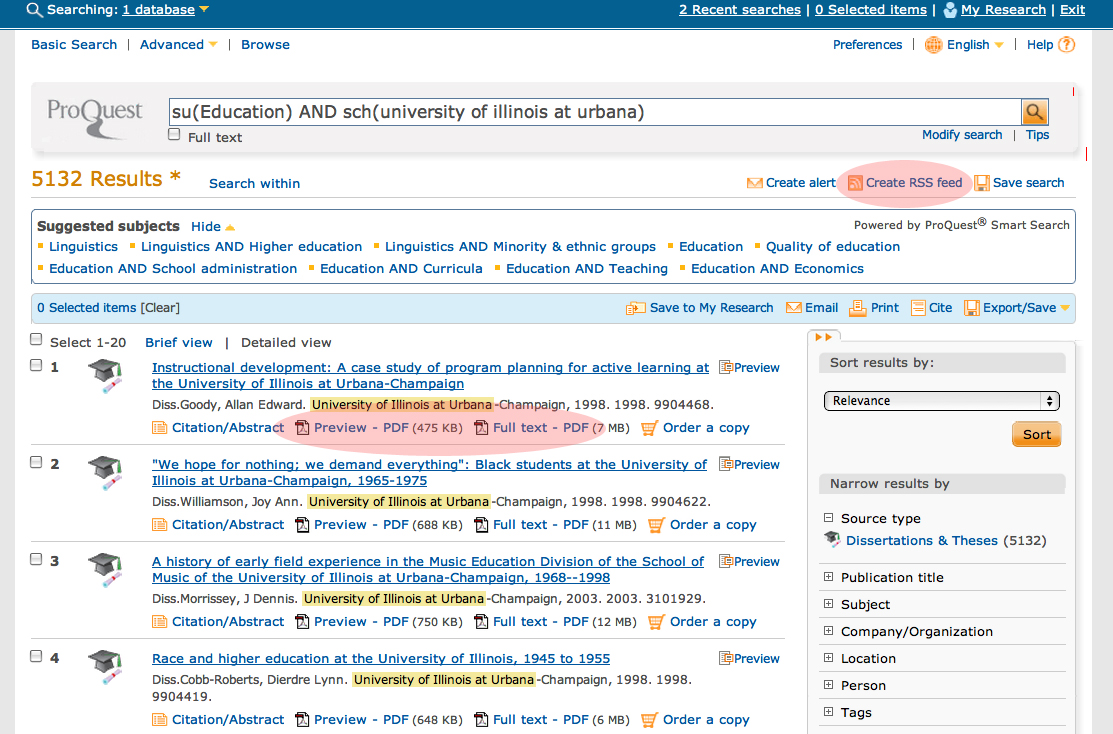This screenshot has width=1113, height=734.
Task: Click the My Research person icon
Action: 950,10
